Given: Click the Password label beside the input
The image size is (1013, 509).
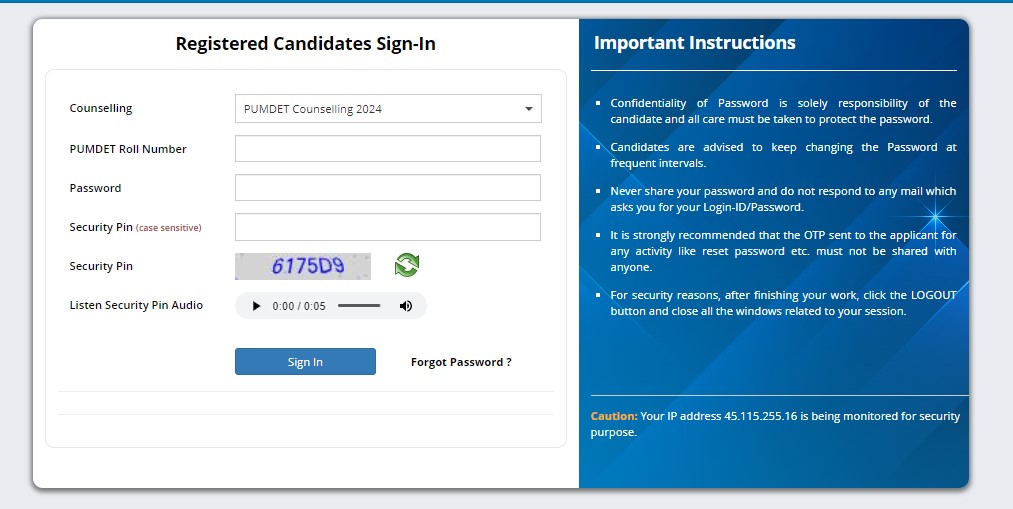Looking at the screenshot, I should click(96, 188).
